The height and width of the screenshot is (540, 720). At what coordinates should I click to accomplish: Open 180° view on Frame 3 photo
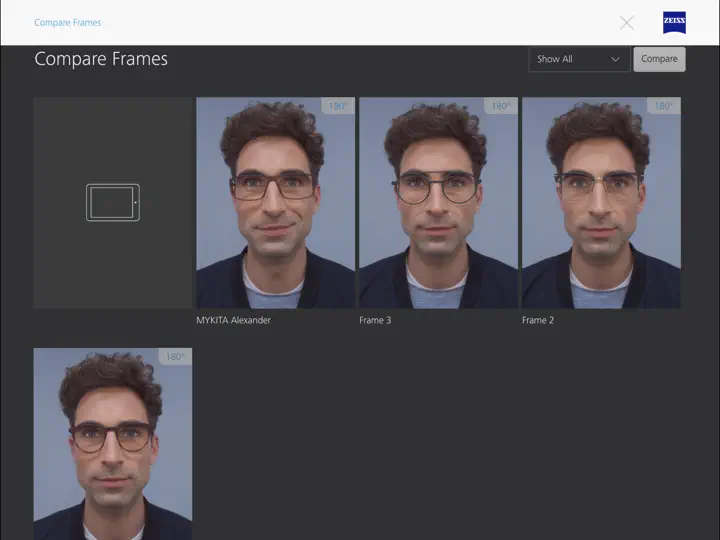(501, 106)
